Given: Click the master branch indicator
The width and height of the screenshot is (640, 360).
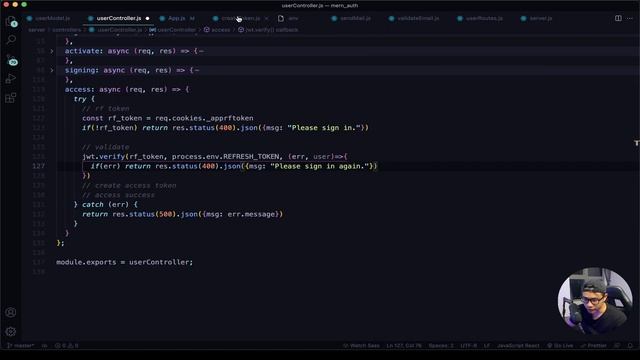Looking at the screenshot, I should point(20,346).
